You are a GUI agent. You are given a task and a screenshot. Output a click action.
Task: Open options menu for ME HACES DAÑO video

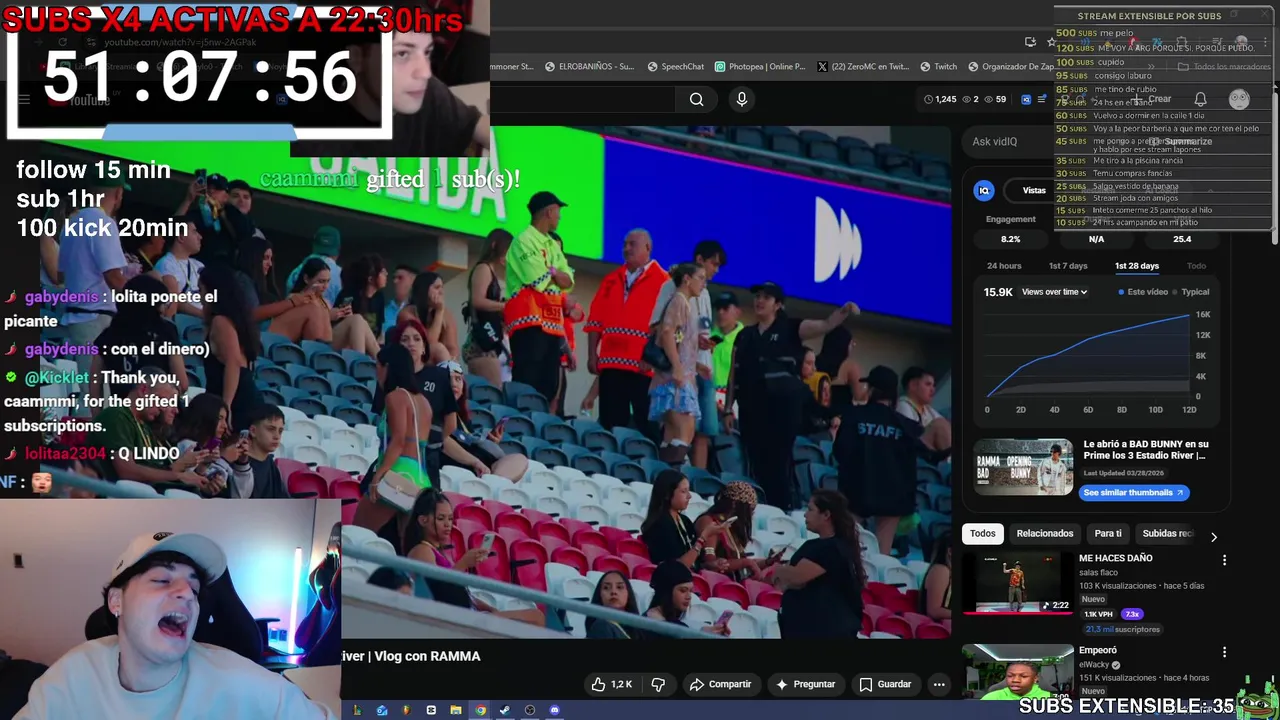(1224, 560)
